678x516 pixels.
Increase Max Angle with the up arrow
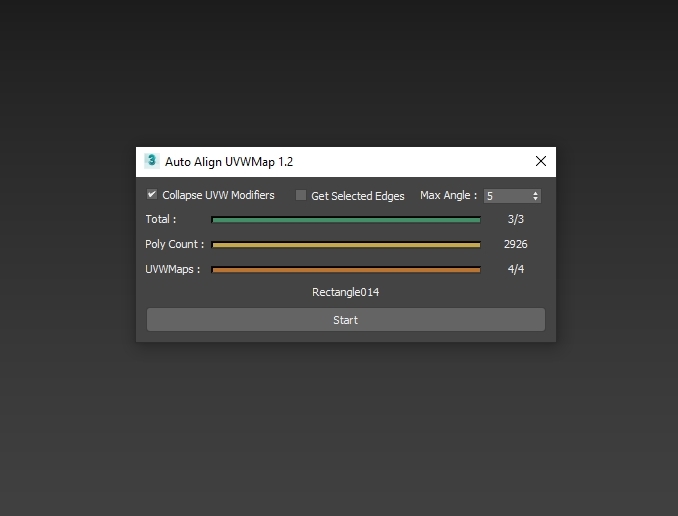click(536, 193)
